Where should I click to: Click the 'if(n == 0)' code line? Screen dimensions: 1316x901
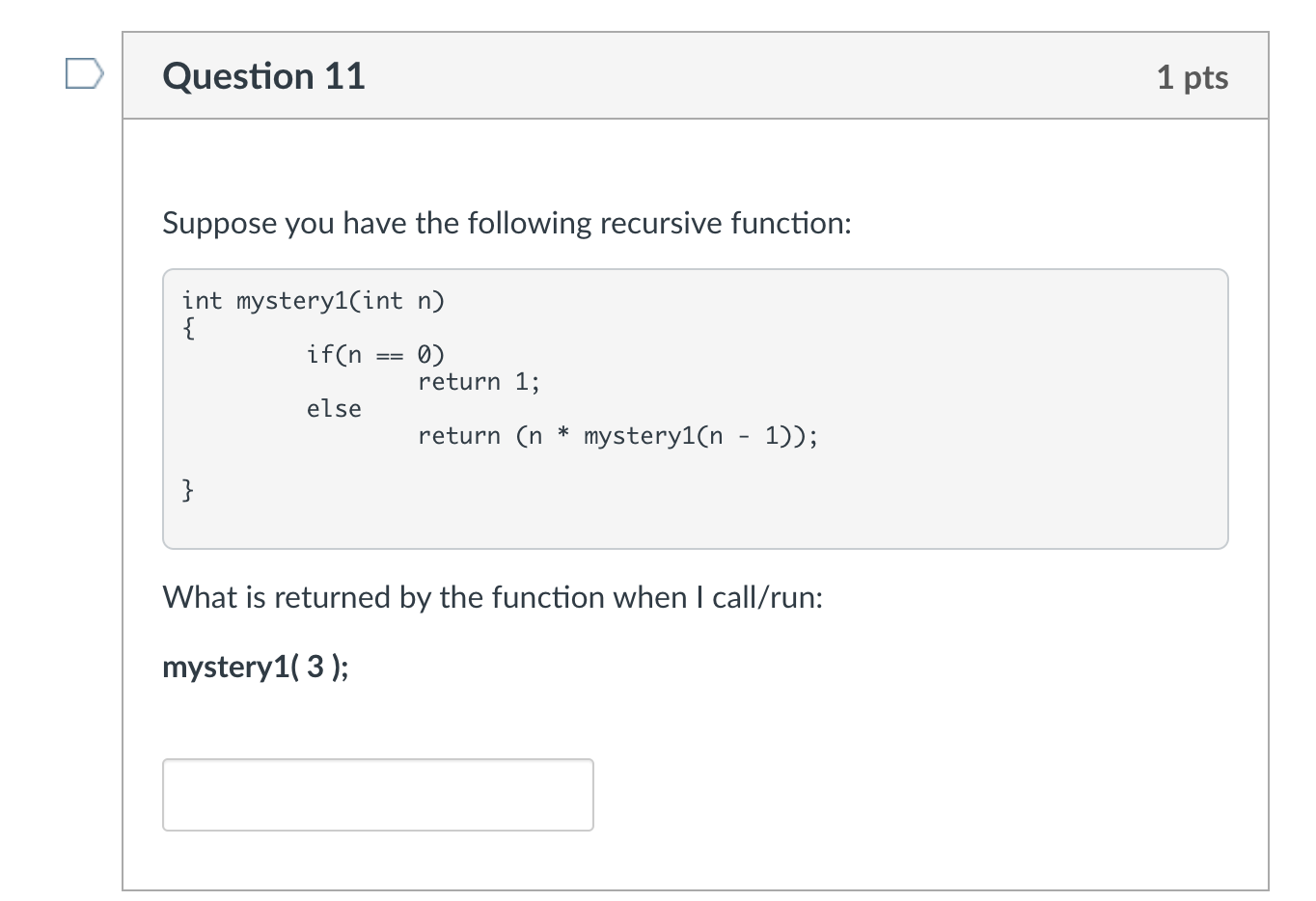point(375,355)
